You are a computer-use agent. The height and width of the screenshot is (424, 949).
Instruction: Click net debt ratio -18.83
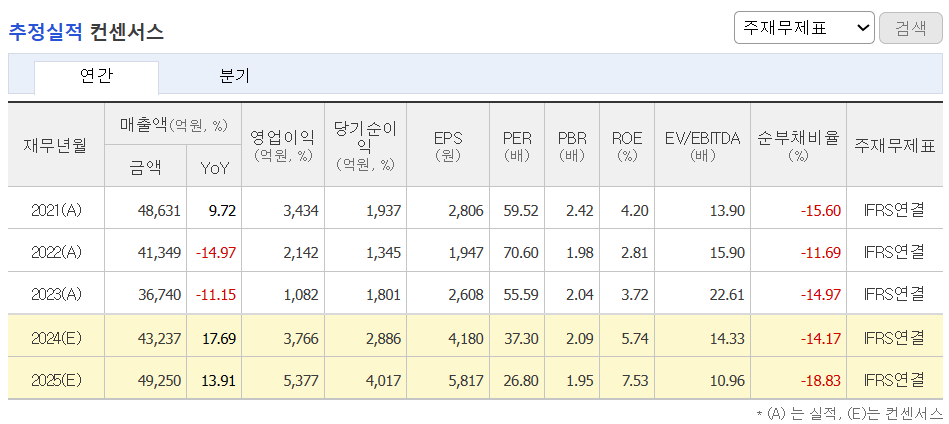[x=821, y=380]
